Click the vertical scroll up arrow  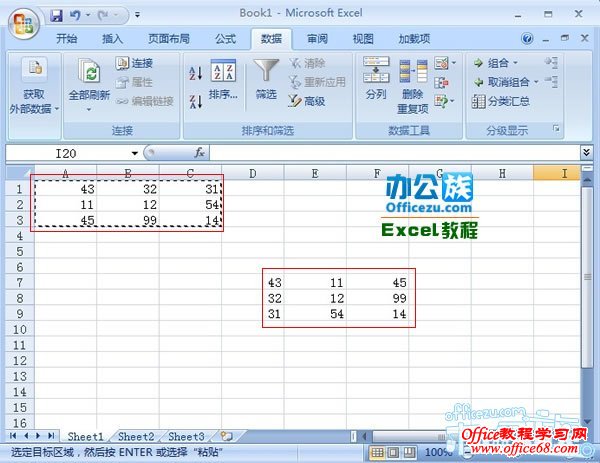point(587,179)
